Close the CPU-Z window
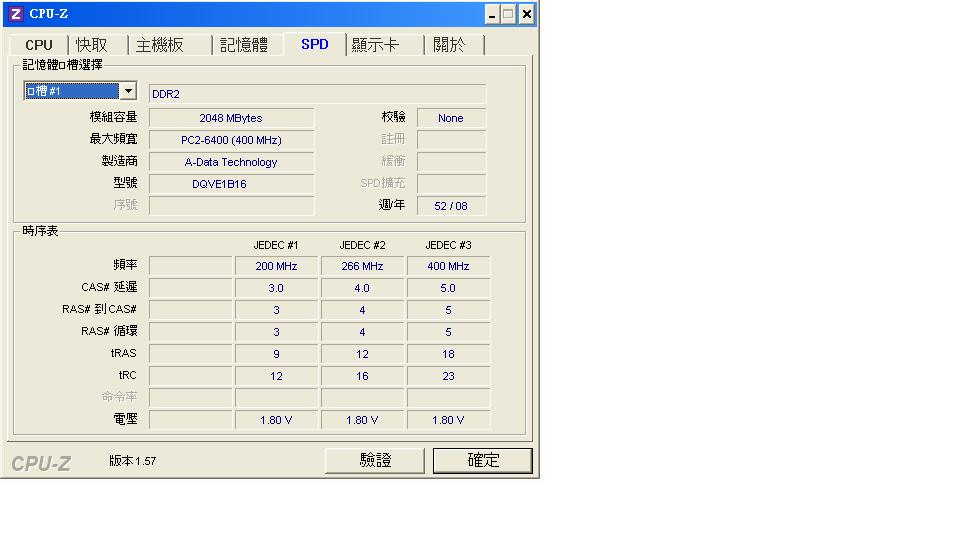This screenshot has height=540, width=960. click(x=526, y=14)
